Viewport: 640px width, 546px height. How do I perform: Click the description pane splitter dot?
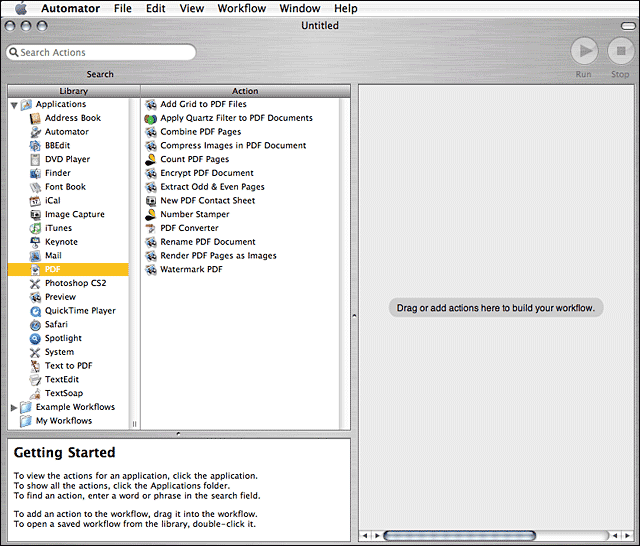click(178, 434)
